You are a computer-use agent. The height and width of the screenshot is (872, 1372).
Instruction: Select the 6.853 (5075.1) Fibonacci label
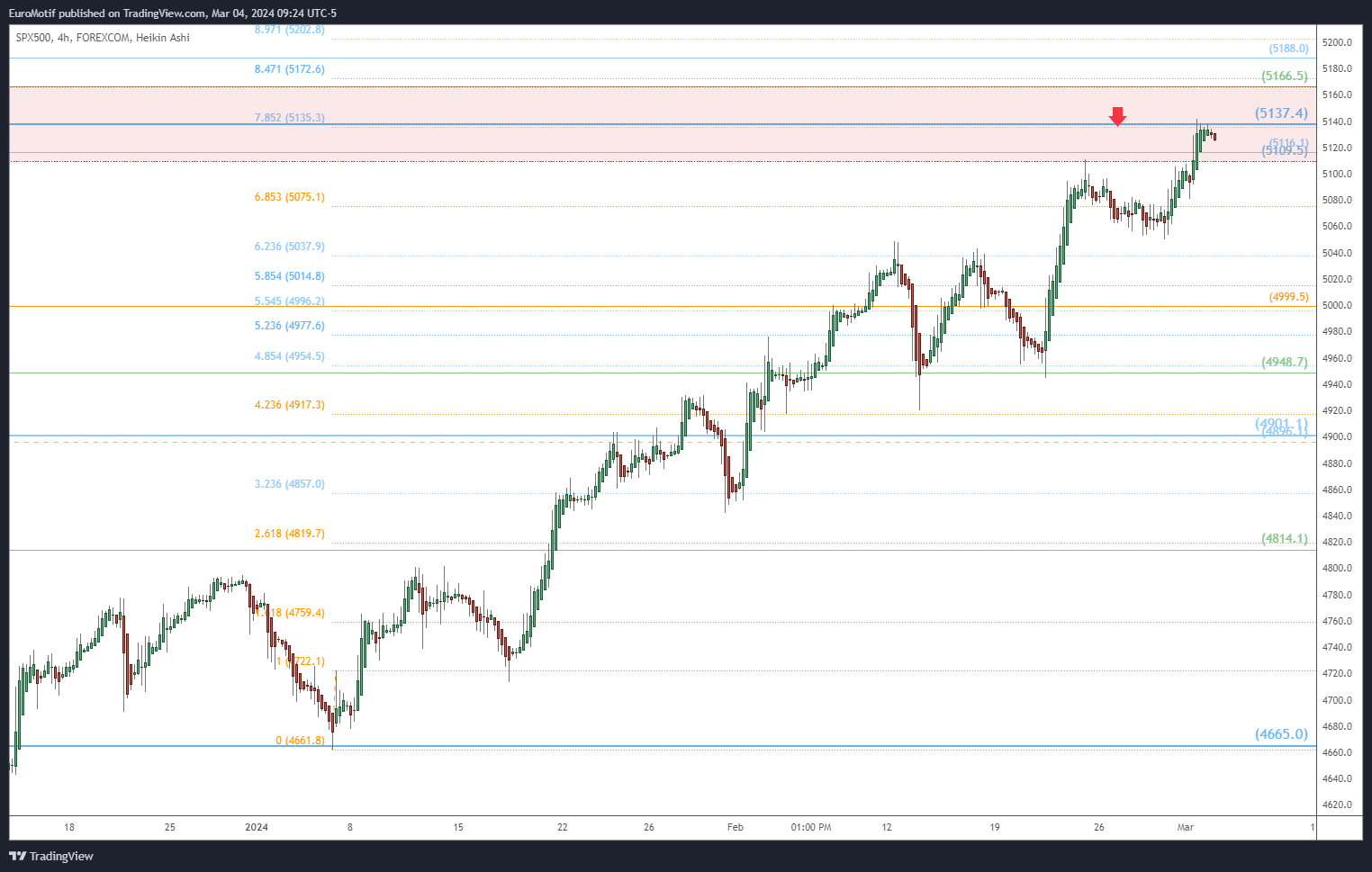(289, 197)
